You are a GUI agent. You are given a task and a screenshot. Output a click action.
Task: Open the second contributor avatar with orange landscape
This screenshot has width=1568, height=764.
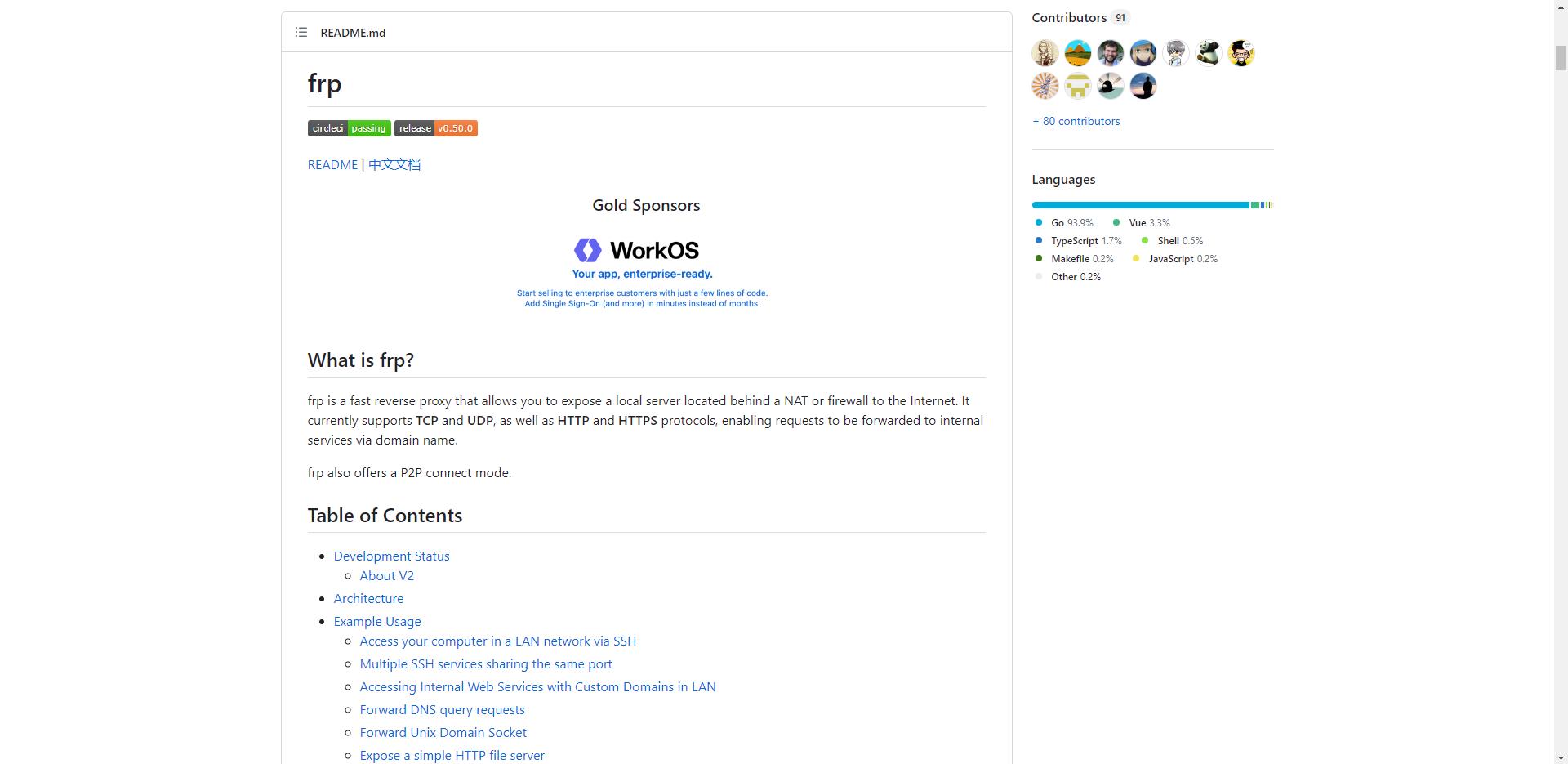click(x=1078, y=53)
